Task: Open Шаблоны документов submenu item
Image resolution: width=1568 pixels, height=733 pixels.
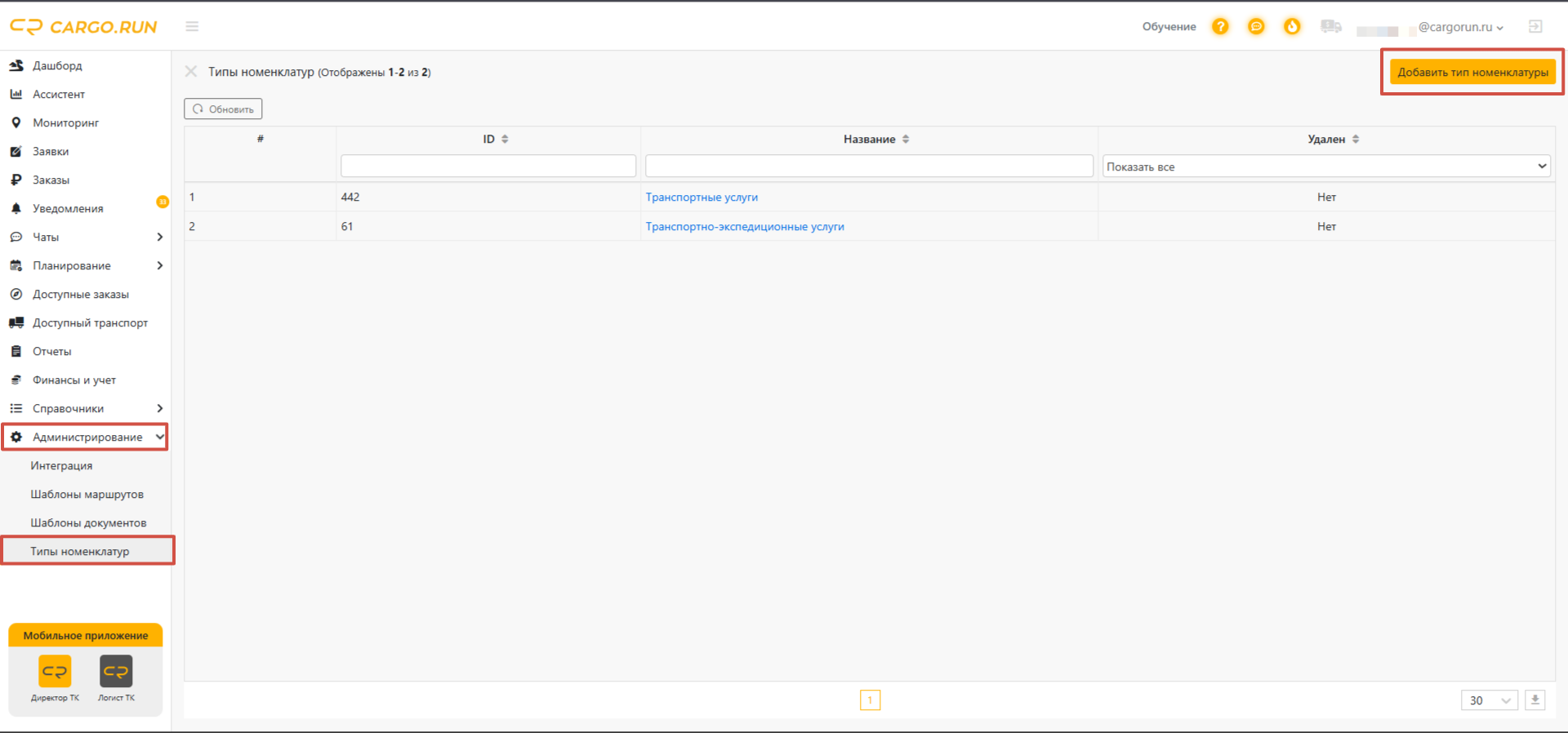Action: (x=88, y=522)
